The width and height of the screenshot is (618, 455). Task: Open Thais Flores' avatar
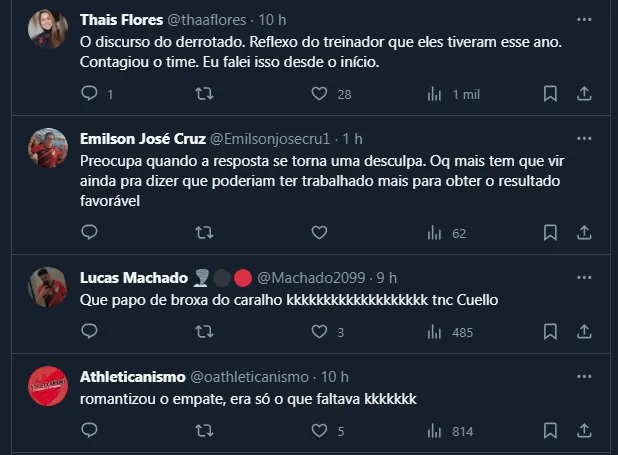(x=47, y=30)
